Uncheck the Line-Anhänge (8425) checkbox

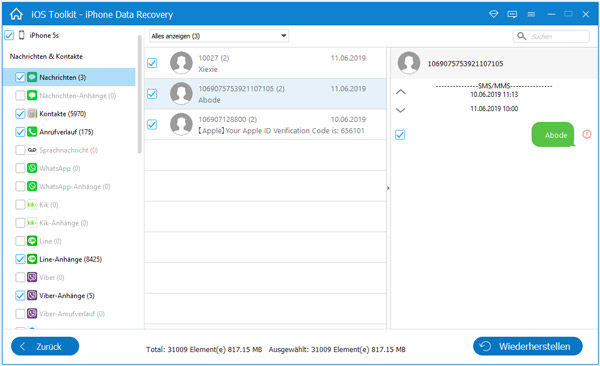pyautogui.click(x=20, y=259)
